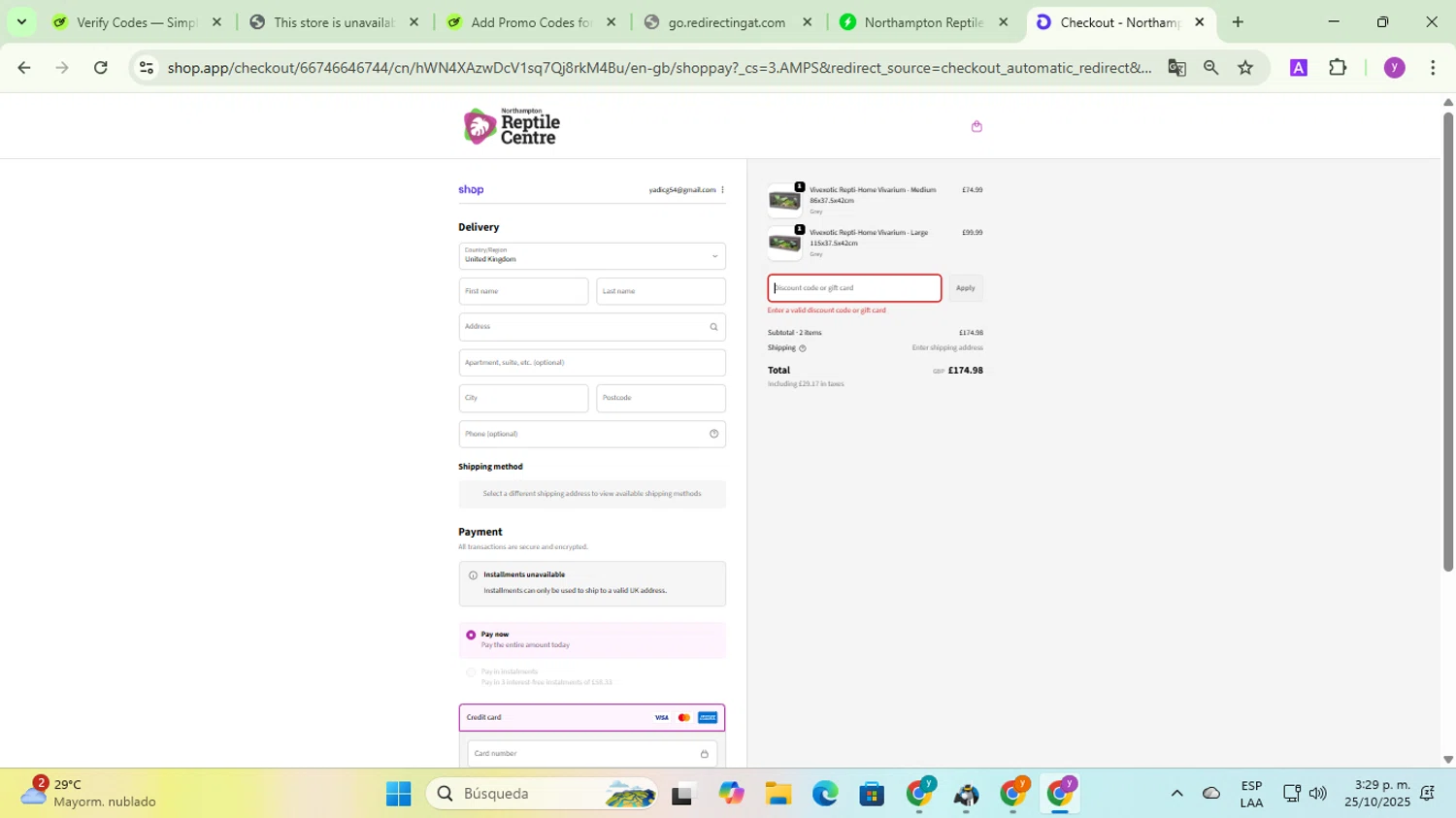This screenshot has height=818, width=1456.
Task: Open Microsoft Store from the taskbar
Action: click(872, 794)
